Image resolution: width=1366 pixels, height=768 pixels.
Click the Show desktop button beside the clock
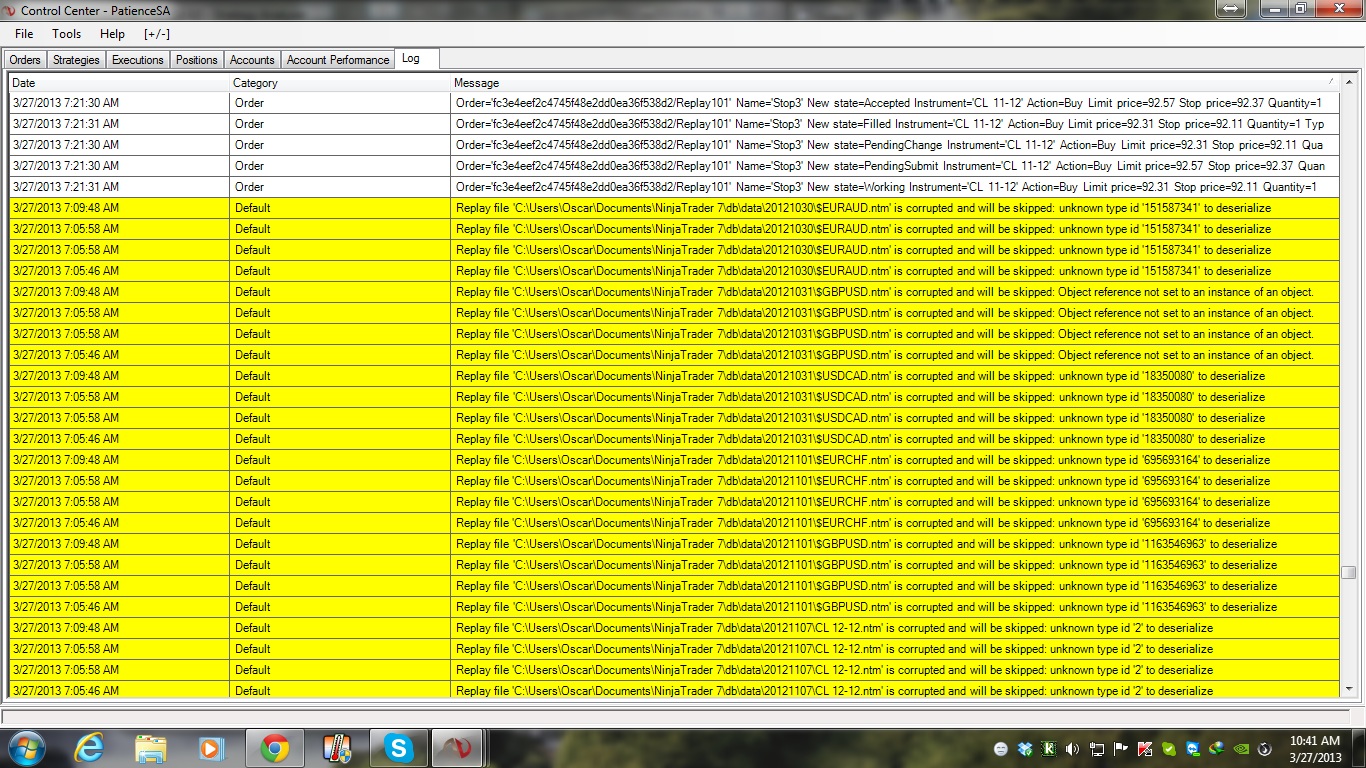[1358, 749]
